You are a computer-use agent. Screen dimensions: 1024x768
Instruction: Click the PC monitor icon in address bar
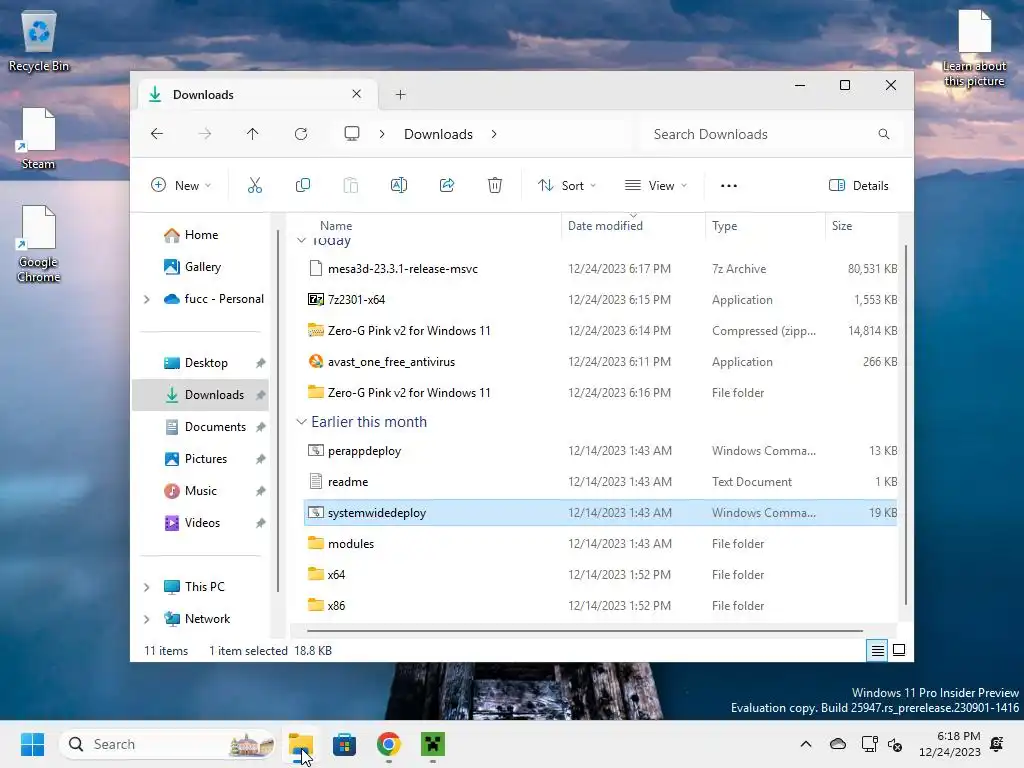click(352, 134)
